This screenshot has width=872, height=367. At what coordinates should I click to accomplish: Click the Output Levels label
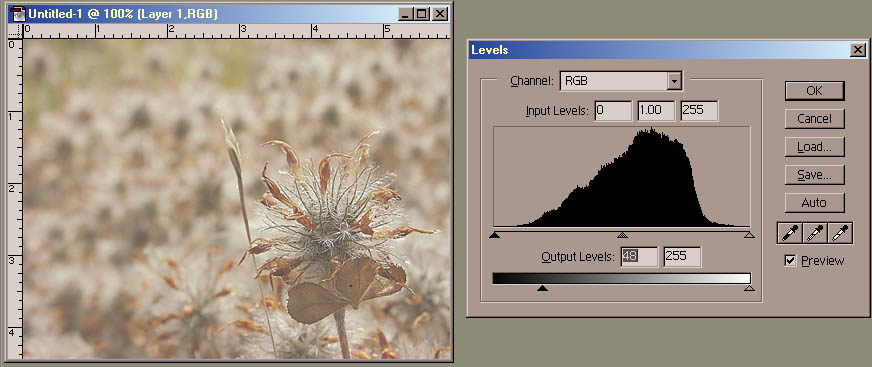coord(578,257)
